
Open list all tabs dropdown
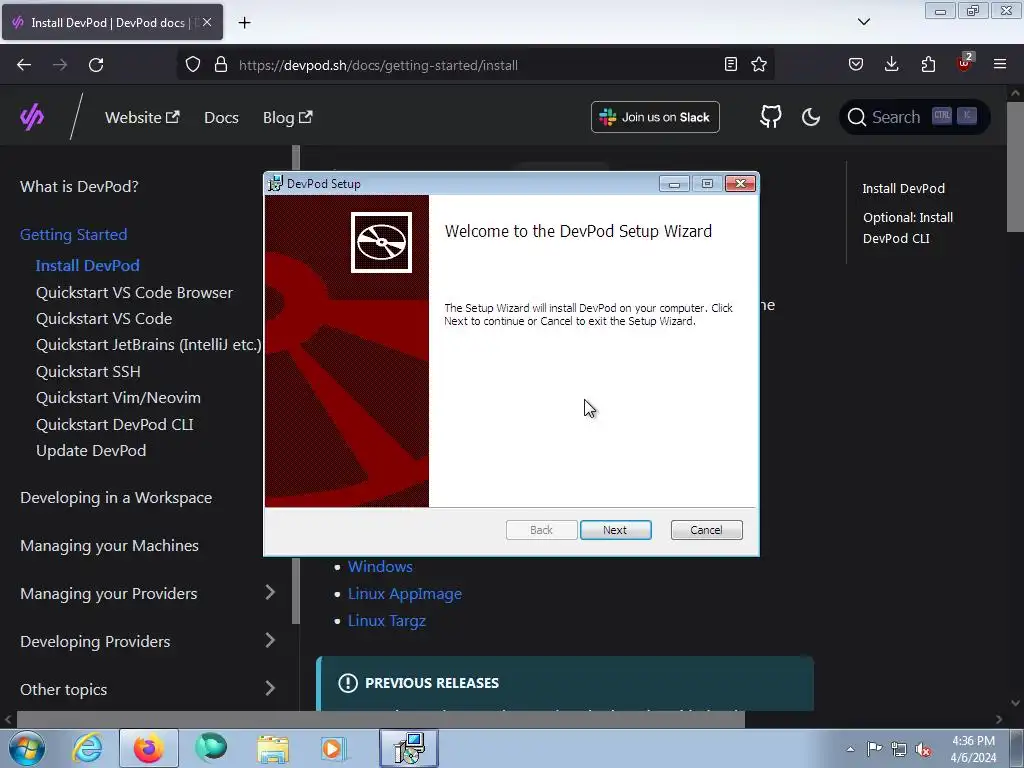(863, 22)
